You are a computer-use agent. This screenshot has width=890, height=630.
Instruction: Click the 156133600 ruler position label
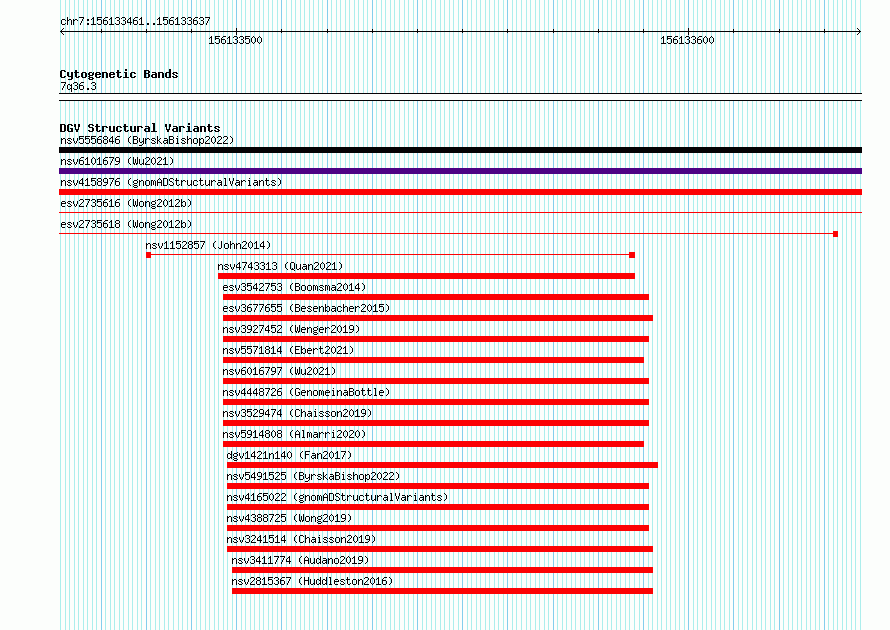[x=687, y=40]
